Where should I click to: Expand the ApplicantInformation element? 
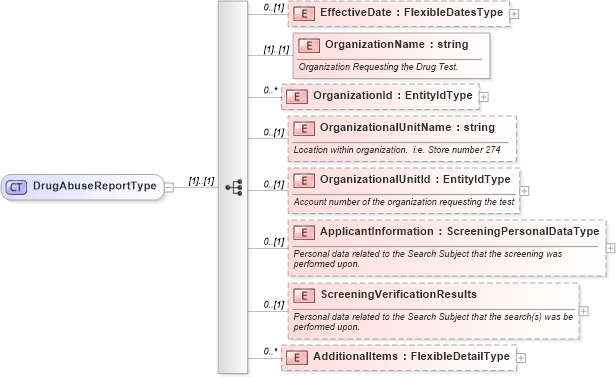(610, 248)
